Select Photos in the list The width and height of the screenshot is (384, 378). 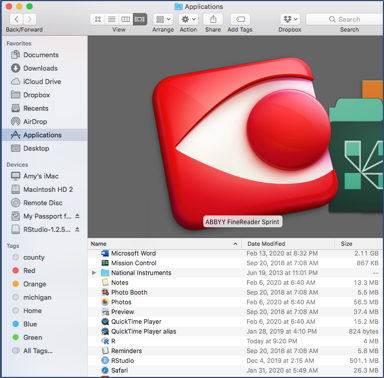(x=236, y=302)
